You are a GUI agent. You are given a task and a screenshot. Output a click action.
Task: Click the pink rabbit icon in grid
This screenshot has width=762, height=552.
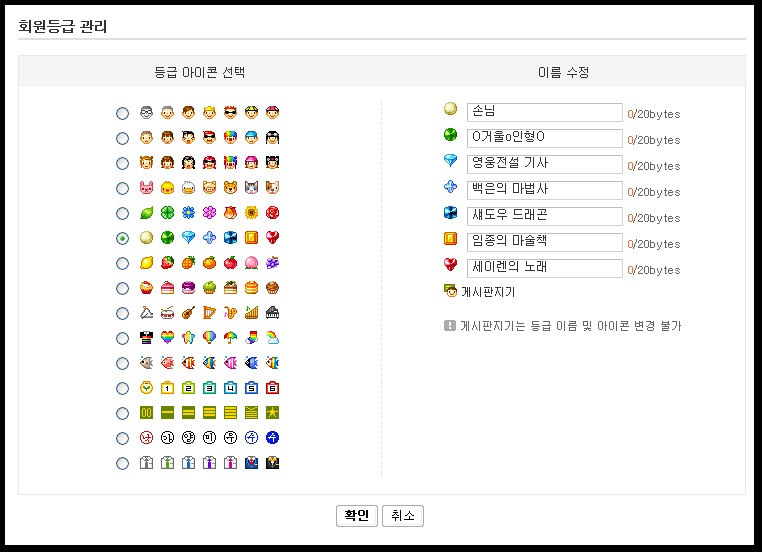146,188
